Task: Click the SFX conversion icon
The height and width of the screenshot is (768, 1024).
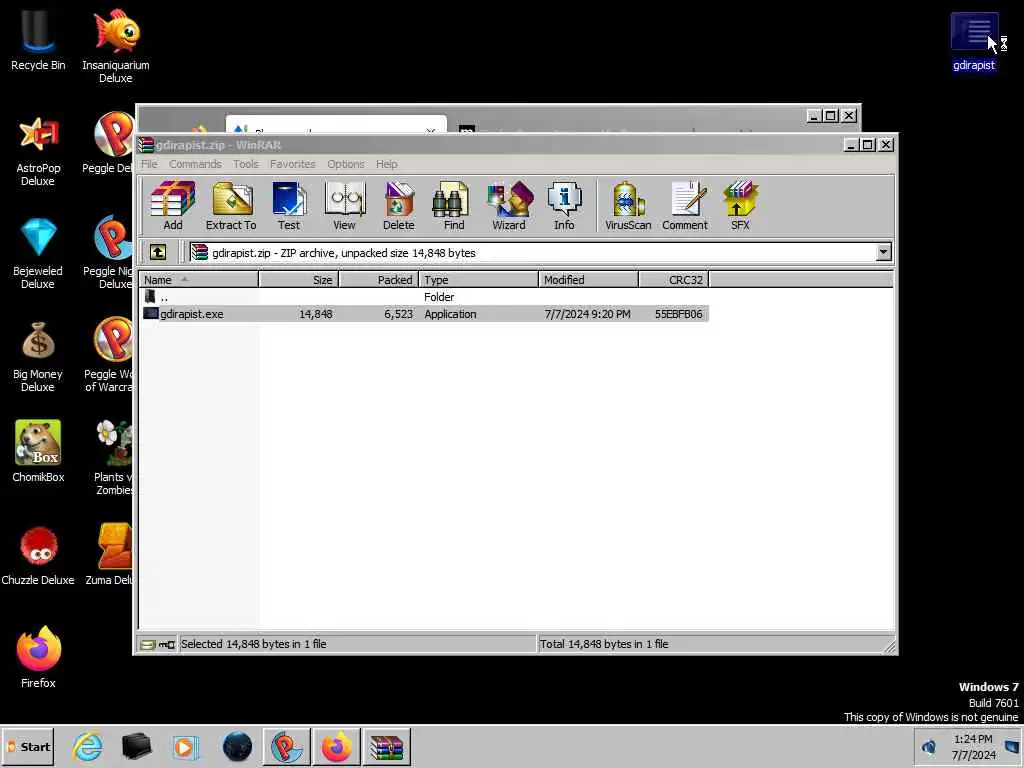Action: 740,206
